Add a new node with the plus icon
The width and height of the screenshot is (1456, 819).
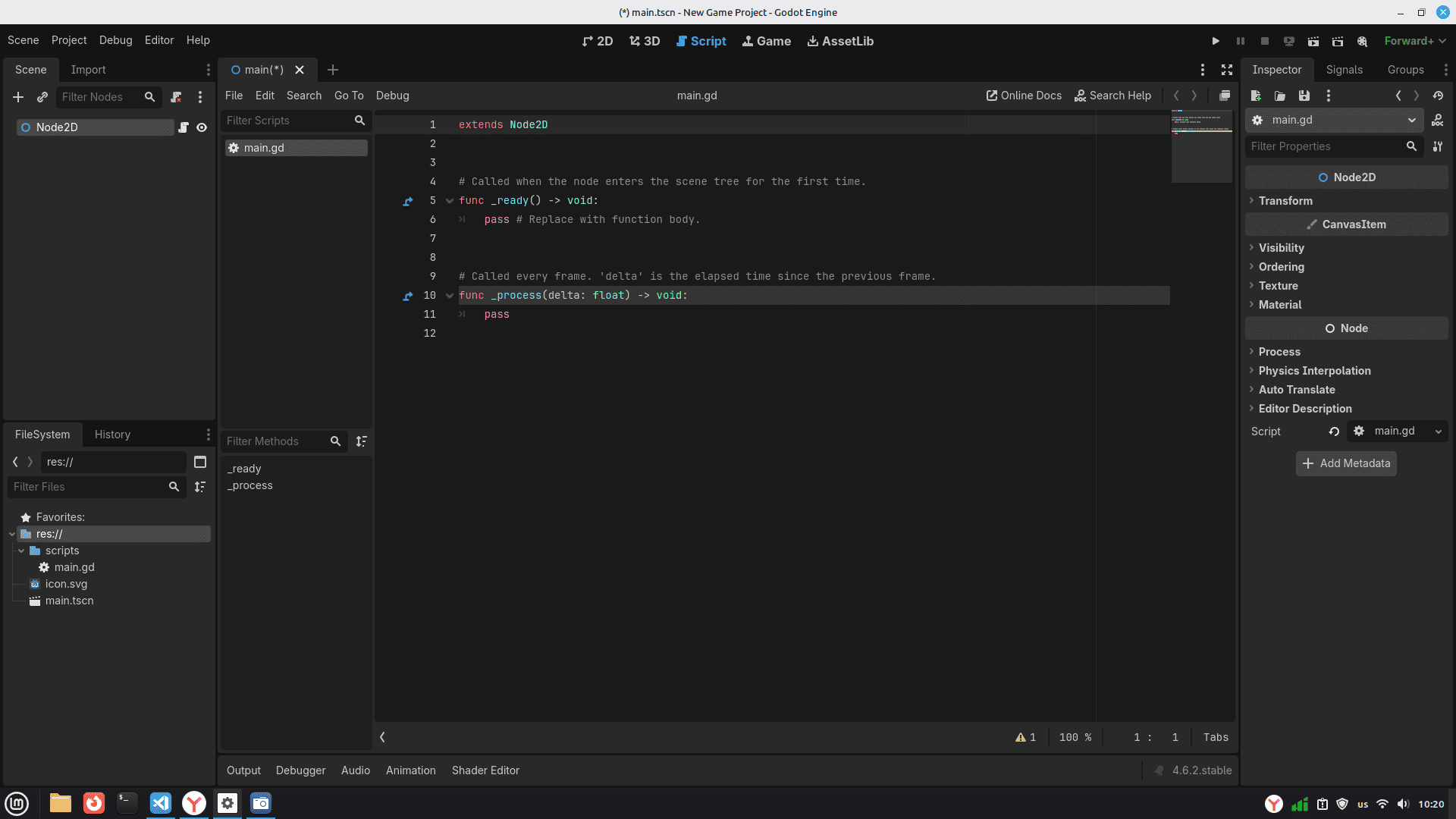18,97
